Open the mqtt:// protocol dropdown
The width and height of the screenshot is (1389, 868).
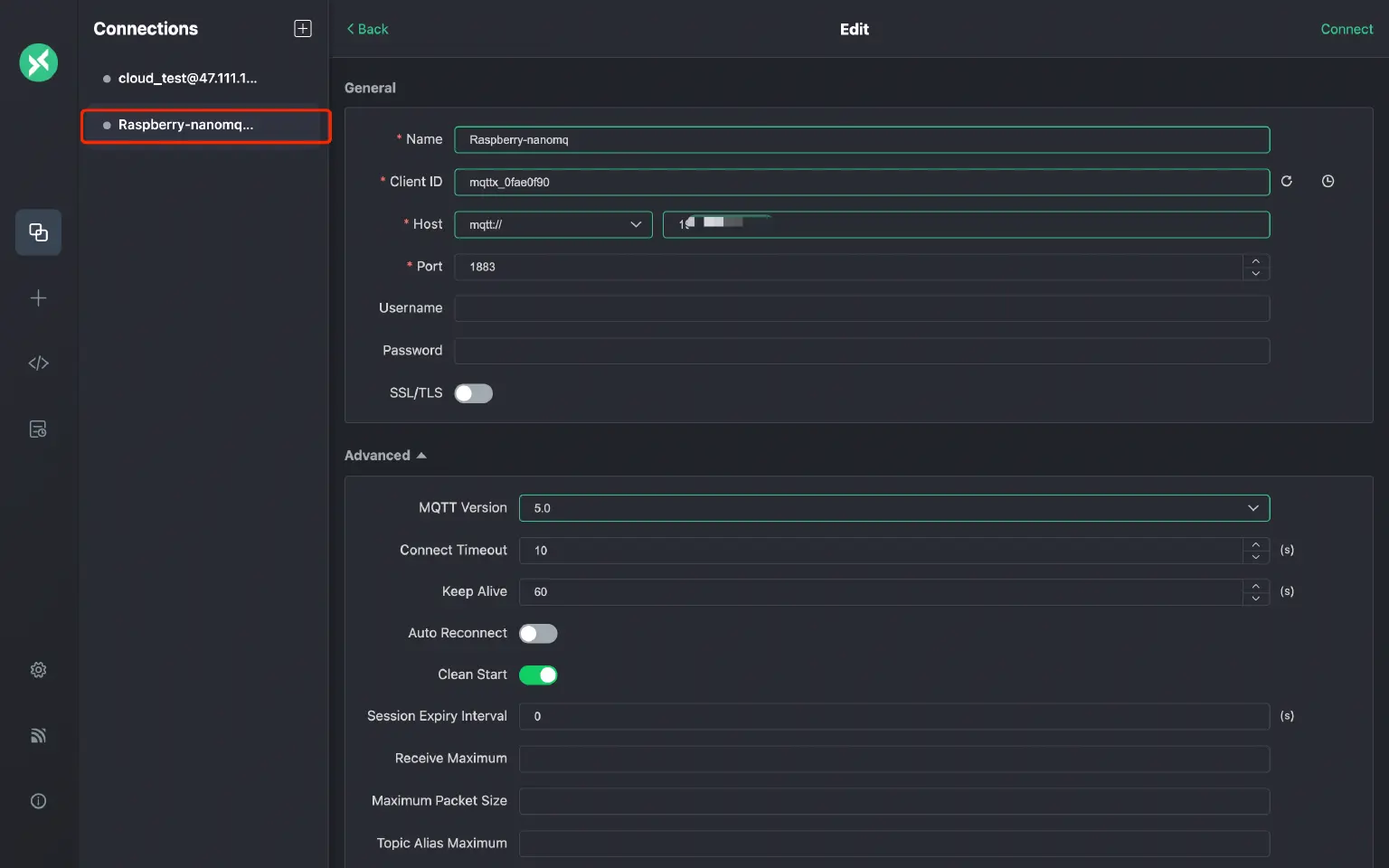(553, 224)
